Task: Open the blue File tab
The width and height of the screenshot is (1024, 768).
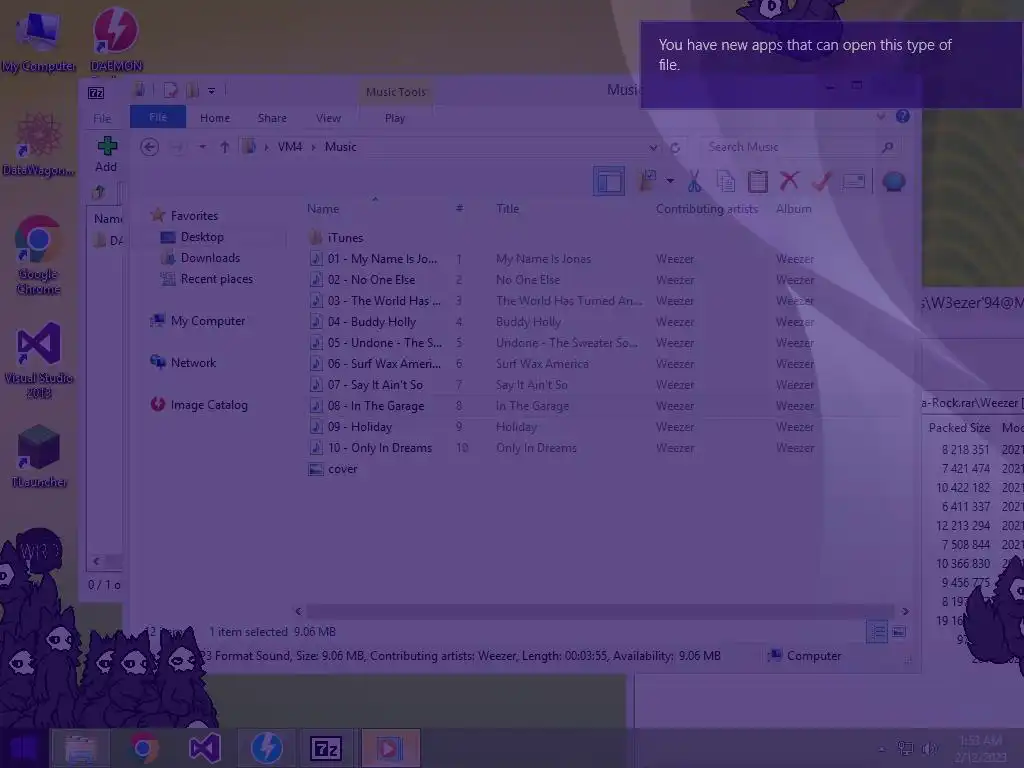Action: click(x=158, y=118)
